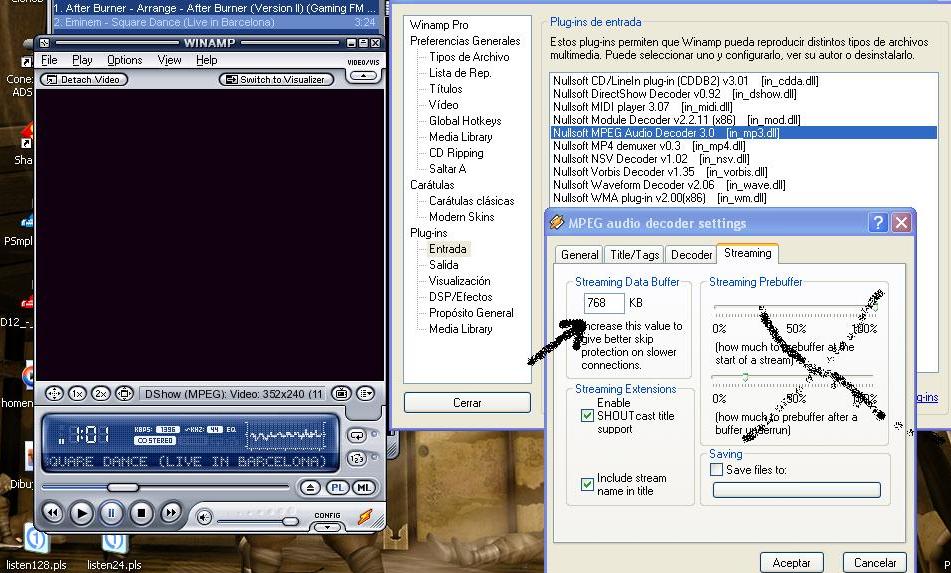Click the Eject/open file button
This screenshot has height=573, width=951.
[x=310, y=488]
